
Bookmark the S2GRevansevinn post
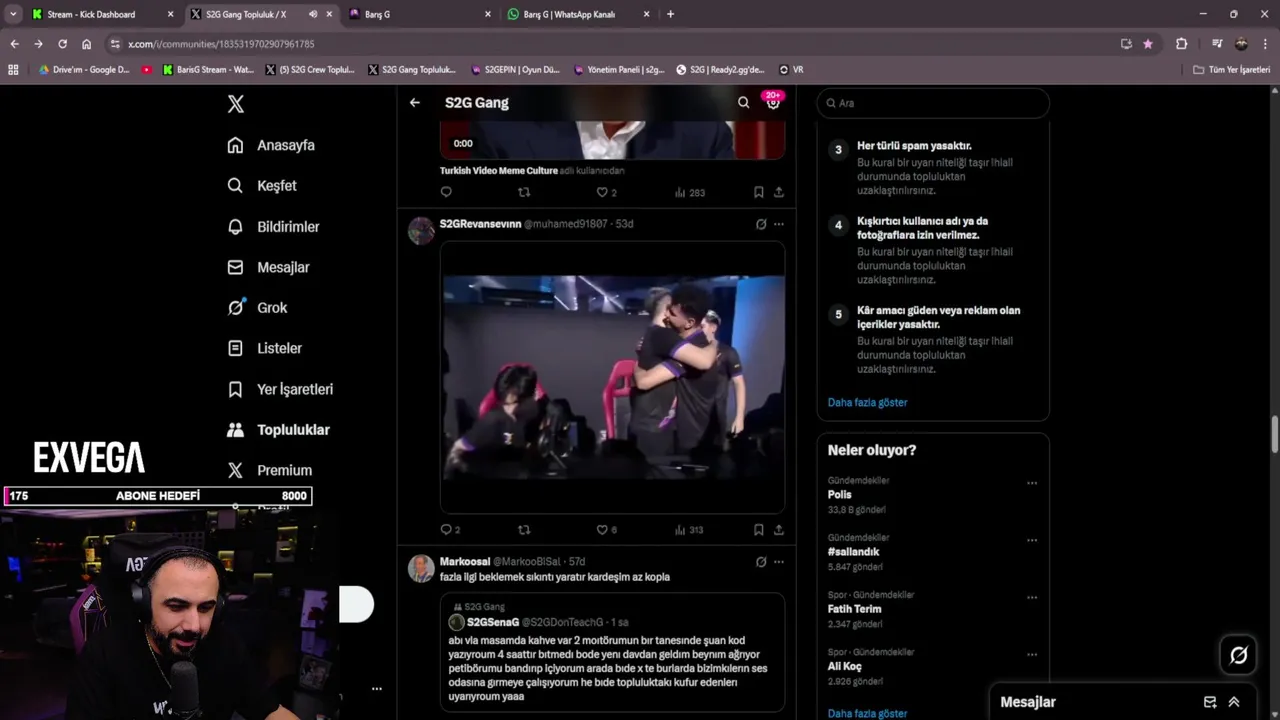point(759,530)
